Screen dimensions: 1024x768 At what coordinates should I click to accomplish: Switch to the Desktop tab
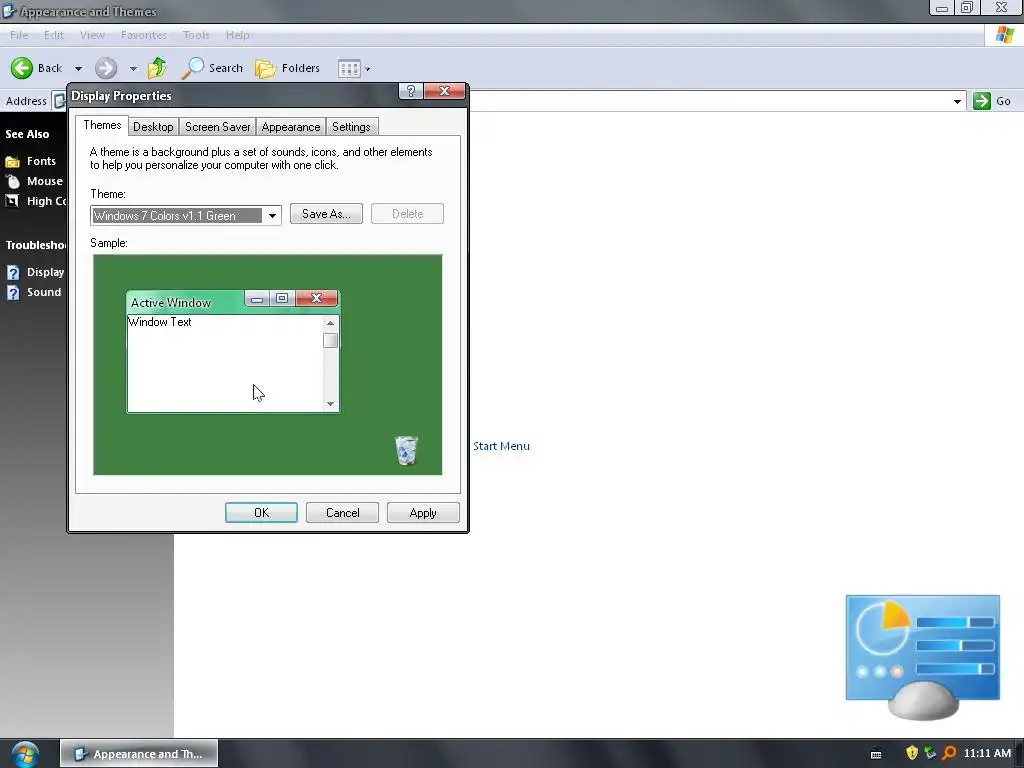pos(153,127)
